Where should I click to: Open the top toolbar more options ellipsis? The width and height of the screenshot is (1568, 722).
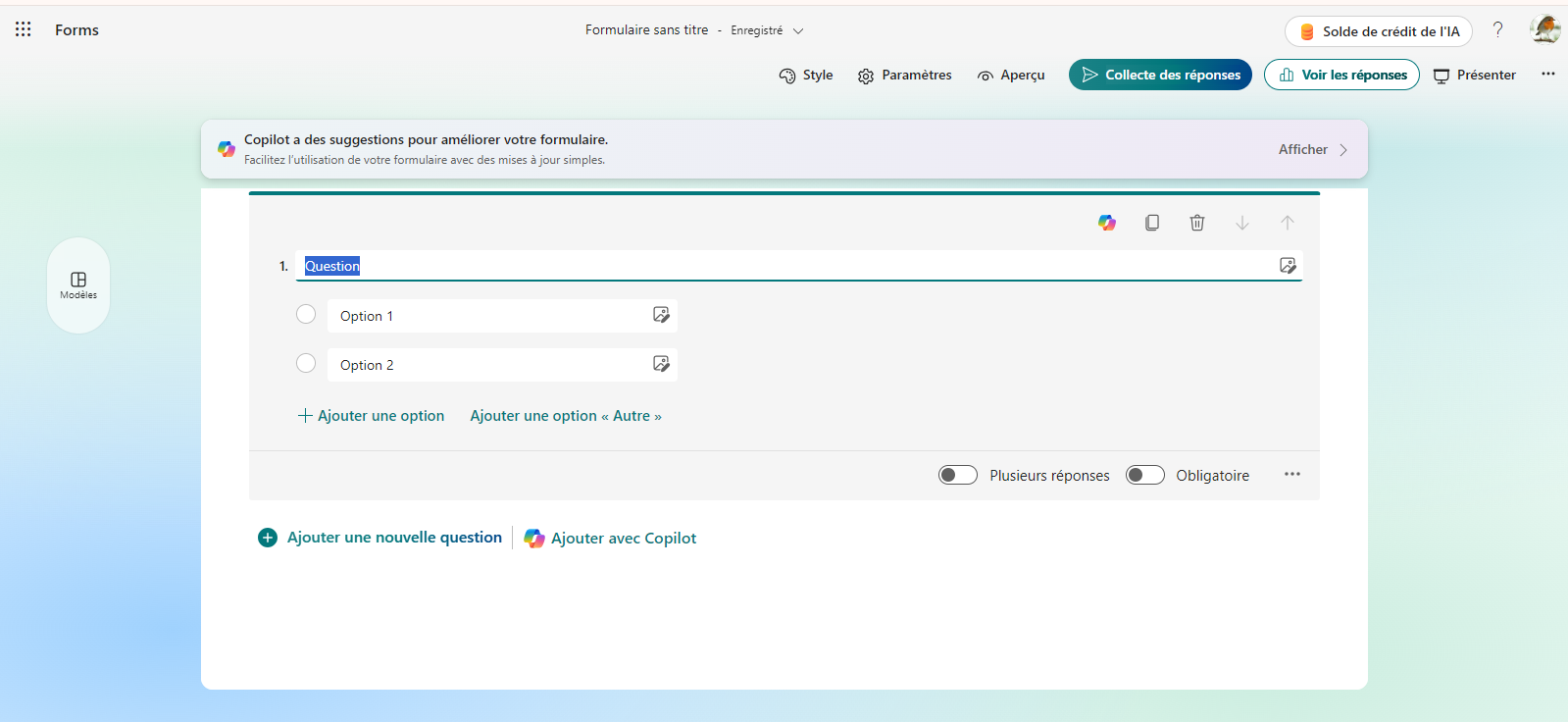pyautogui.click(x=1548, y=74)
